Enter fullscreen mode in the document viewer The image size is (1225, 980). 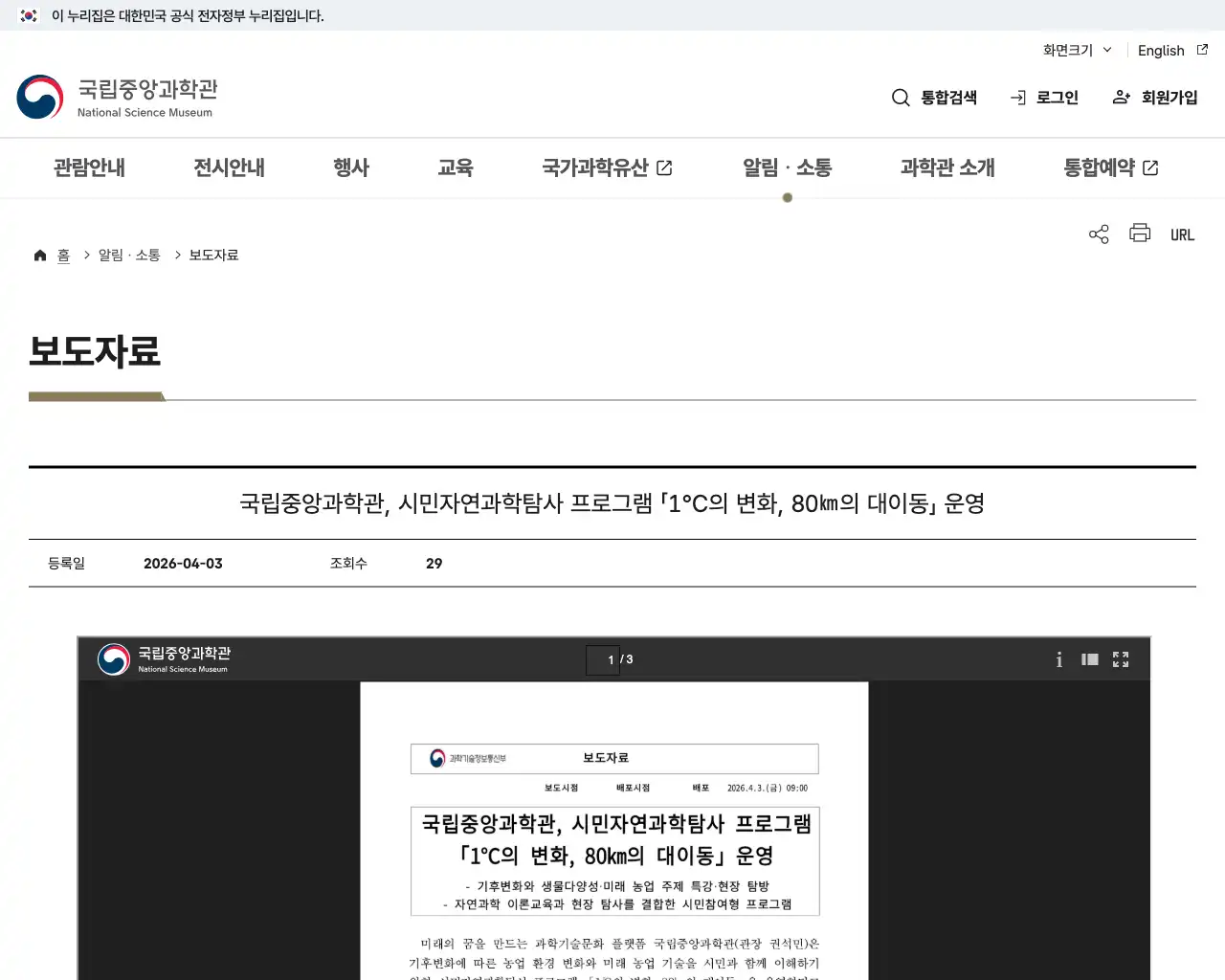click(x=1120, y=659)
